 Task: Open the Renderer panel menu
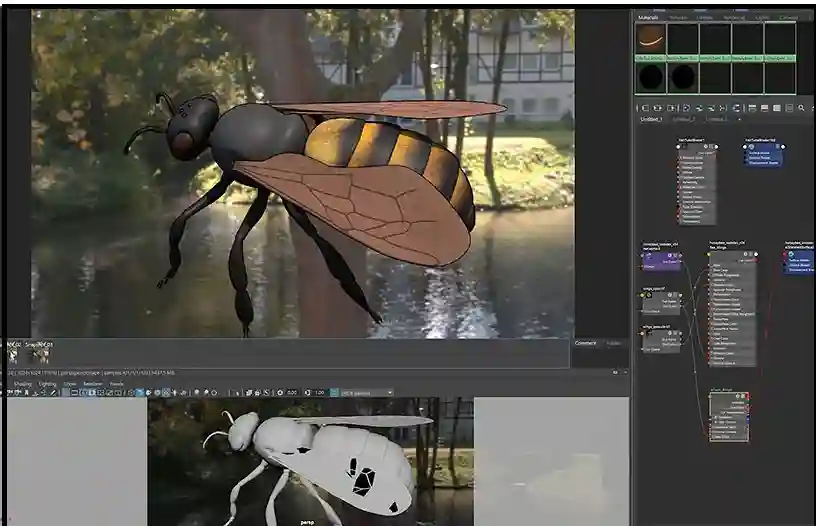pyautogui.click(x=93, y=384)
